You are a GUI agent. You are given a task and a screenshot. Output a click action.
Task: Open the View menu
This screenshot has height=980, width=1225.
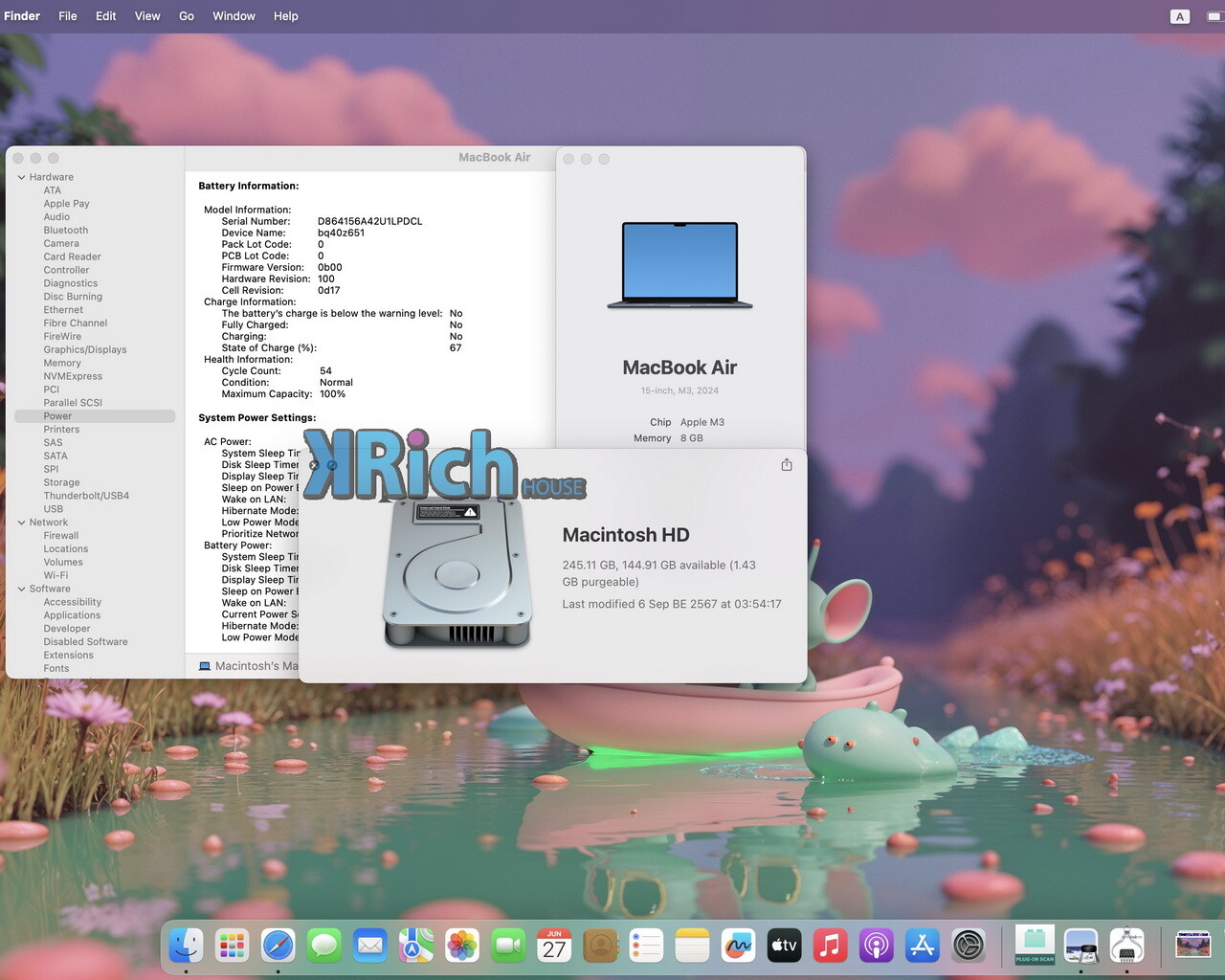(x=147, y=16)
